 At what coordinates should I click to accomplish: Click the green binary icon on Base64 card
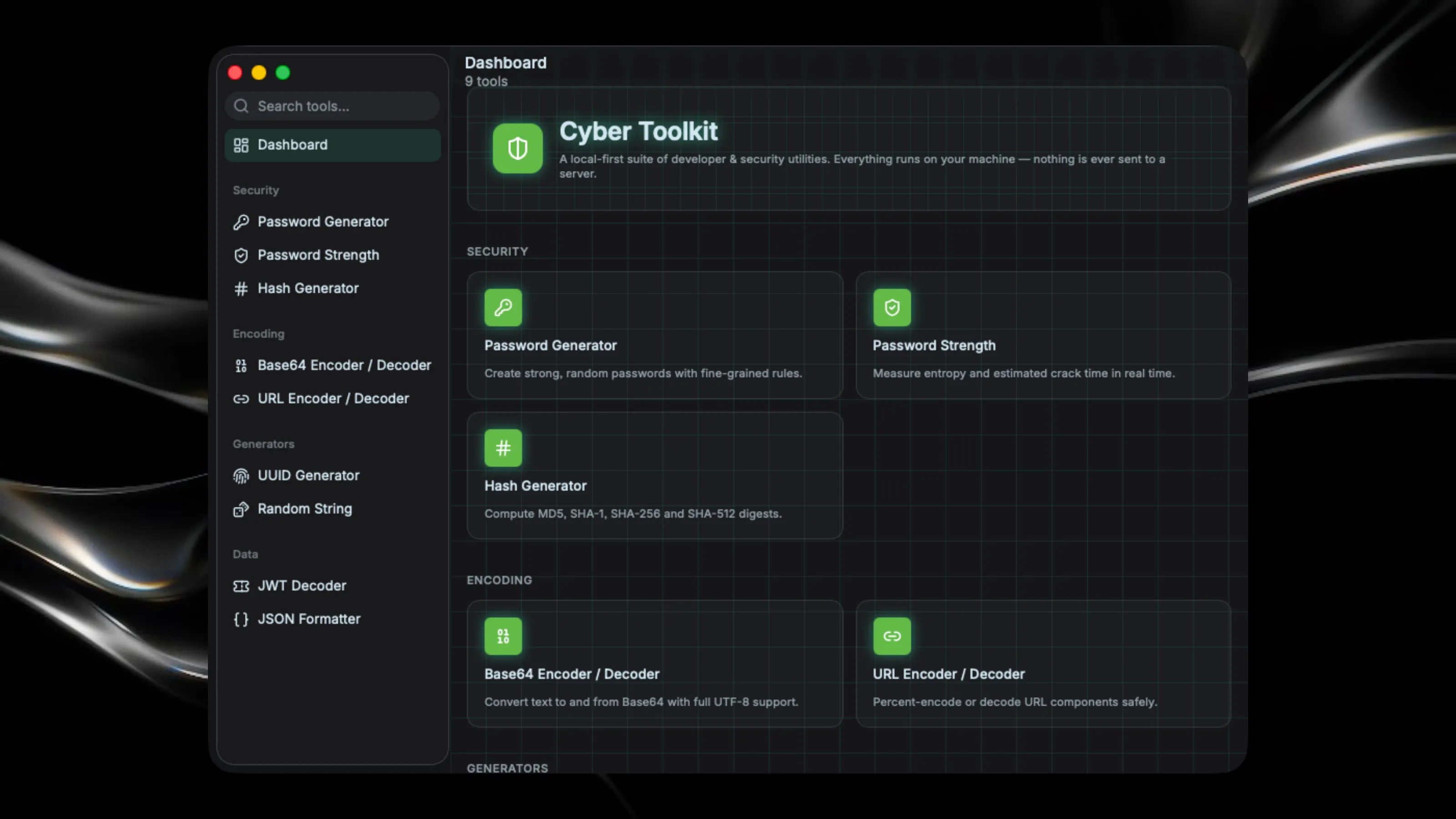503,637
